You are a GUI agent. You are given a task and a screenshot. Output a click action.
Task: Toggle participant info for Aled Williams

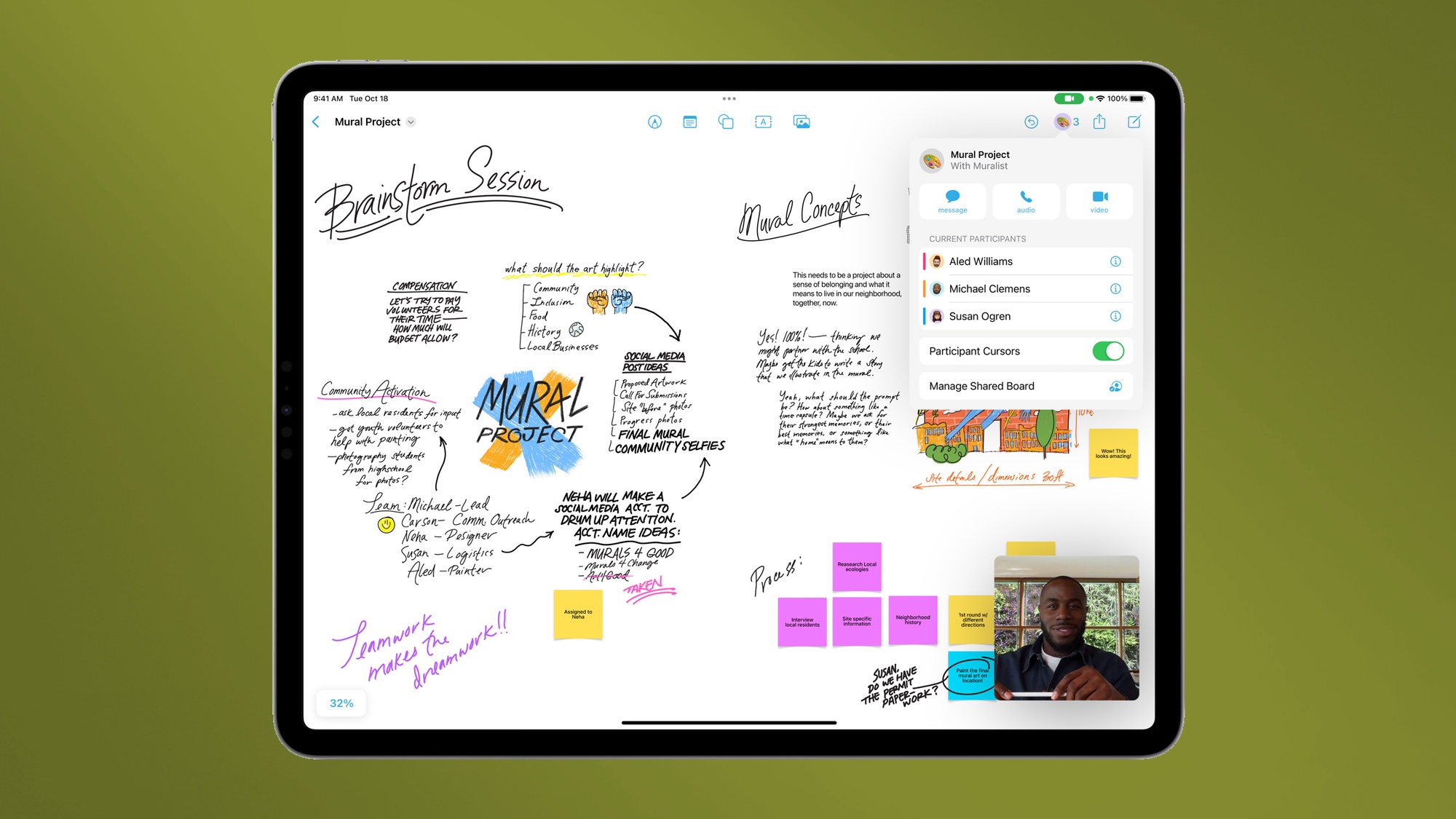point(1115,261)
